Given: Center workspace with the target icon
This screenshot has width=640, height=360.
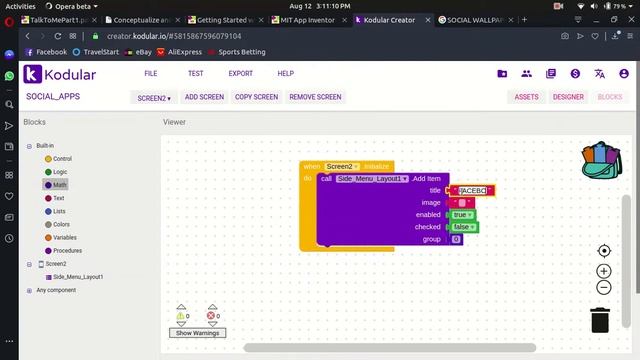Looking at the screenshot, I should [604, 251].
